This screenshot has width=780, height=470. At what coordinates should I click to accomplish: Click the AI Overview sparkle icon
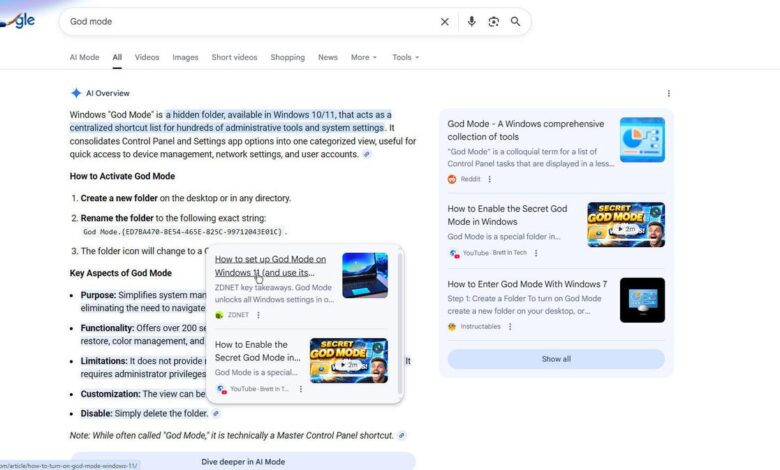pos(76,93)
